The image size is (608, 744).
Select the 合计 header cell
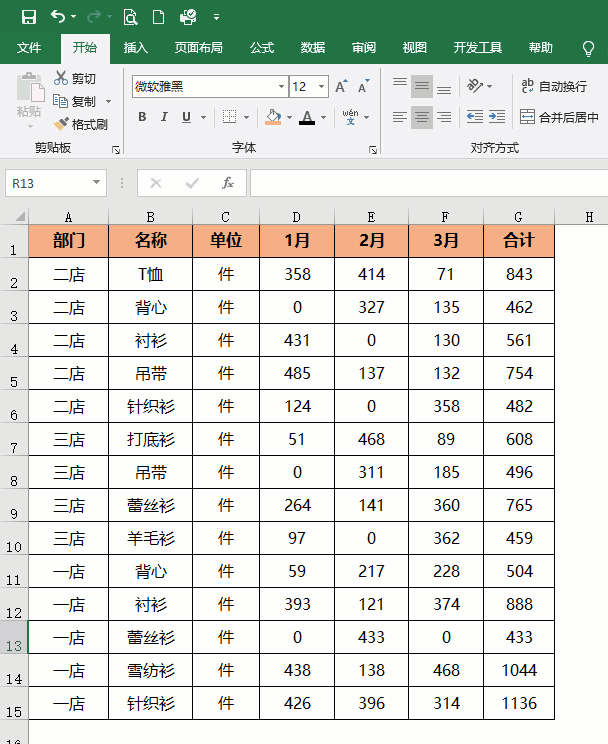pyautogui.click(x=519, y=241)
